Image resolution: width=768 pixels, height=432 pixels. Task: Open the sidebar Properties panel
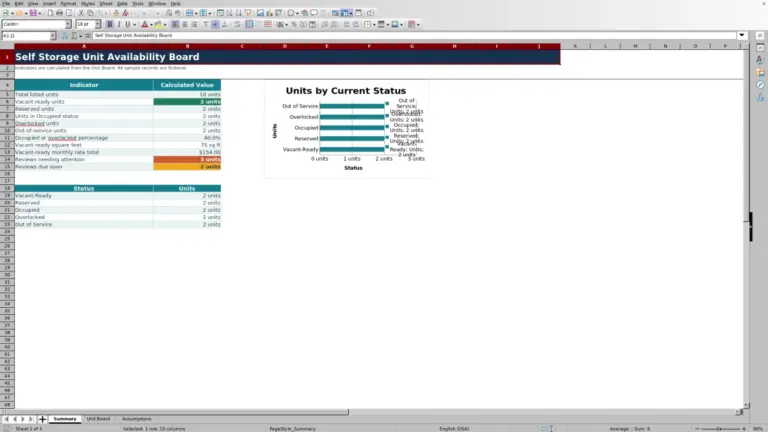(x=760, y=48)
